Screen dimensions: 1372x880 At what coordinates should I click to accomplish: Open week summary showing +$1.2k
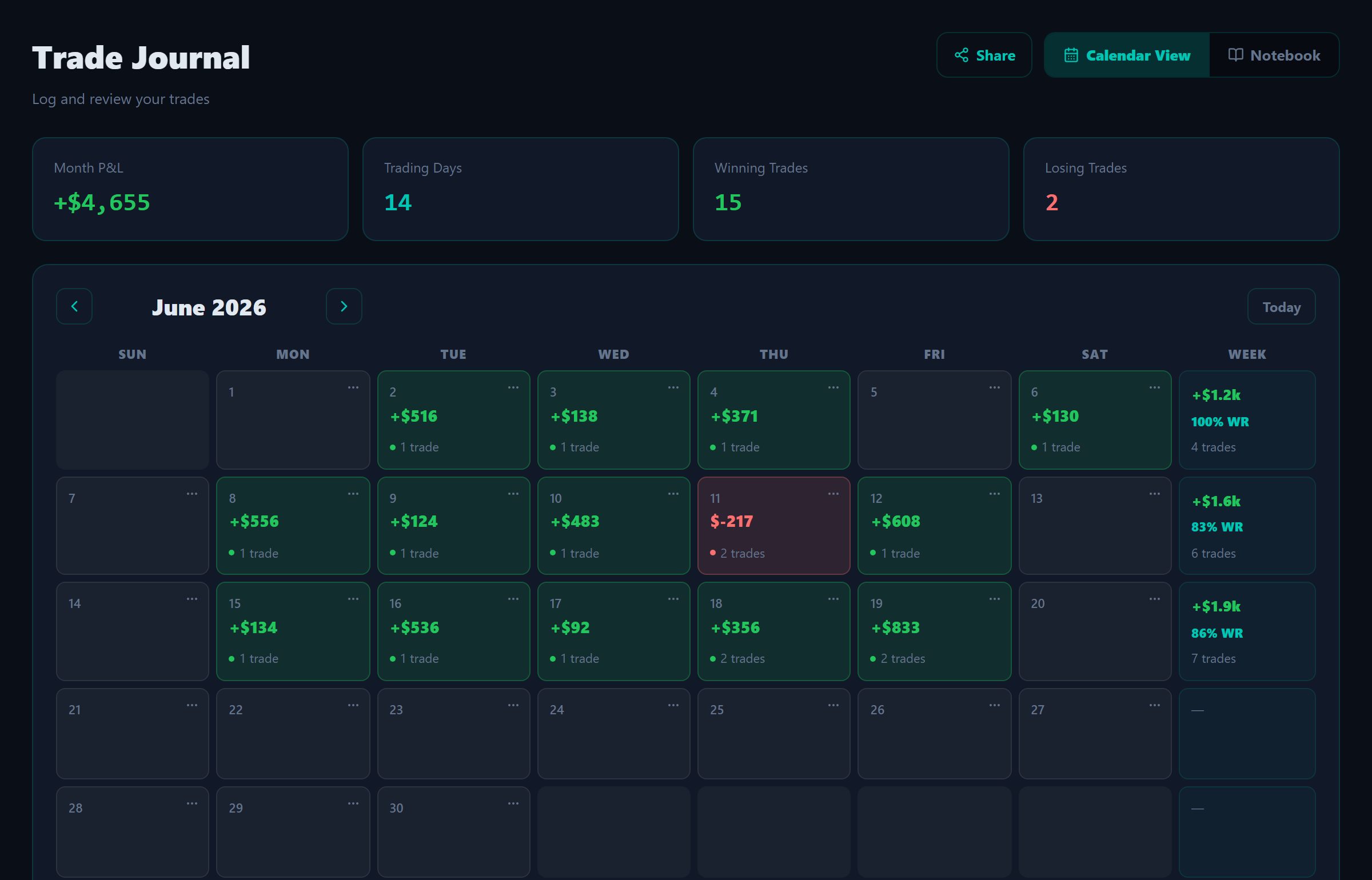click(1247, 420)
